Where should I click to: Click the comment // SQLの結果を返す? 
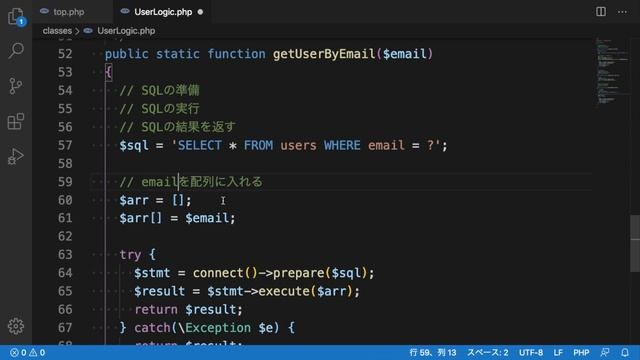click(178, 127)
